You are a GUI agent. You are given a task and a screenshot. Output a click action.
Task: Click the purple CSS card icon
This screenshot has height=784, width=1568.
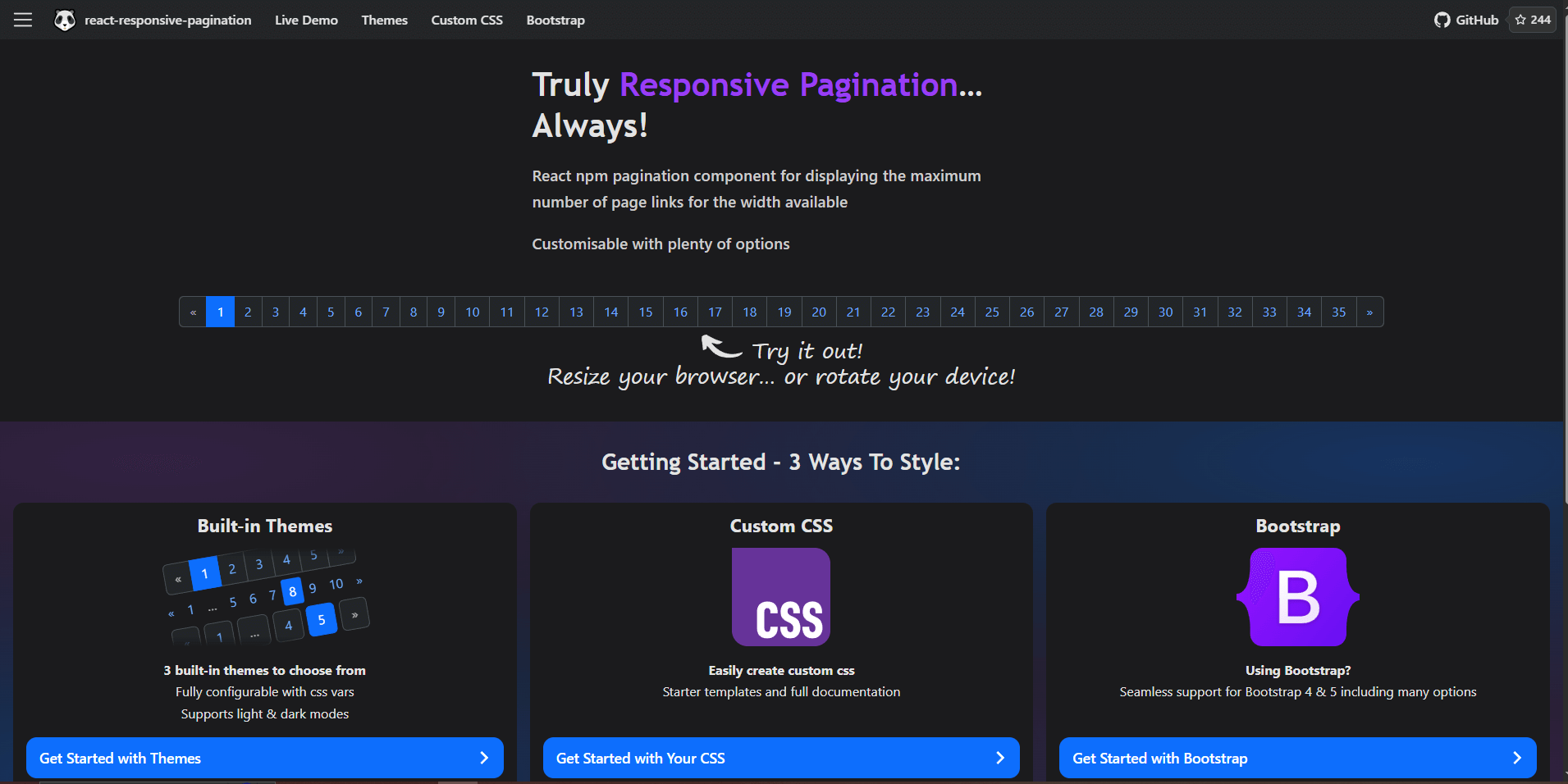pos(780,596)
